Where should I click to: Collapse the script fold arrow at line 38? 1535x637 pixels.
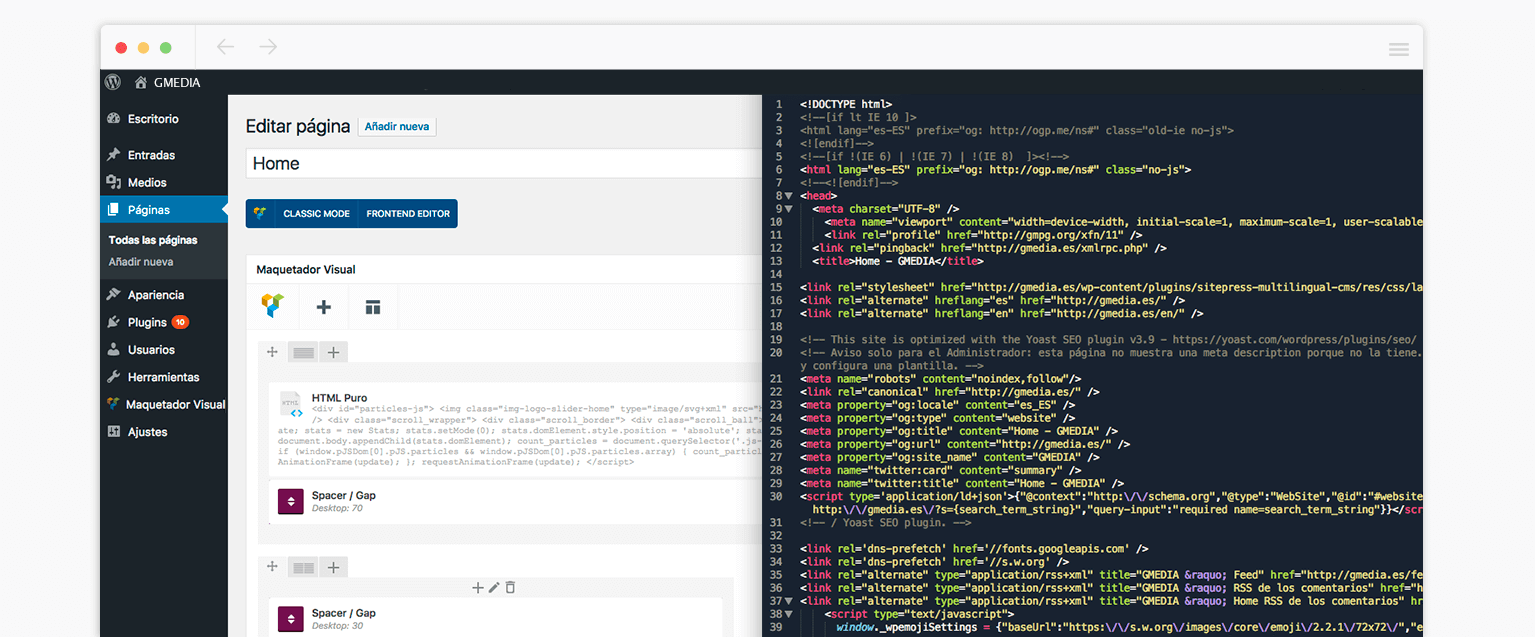(788, 614)
